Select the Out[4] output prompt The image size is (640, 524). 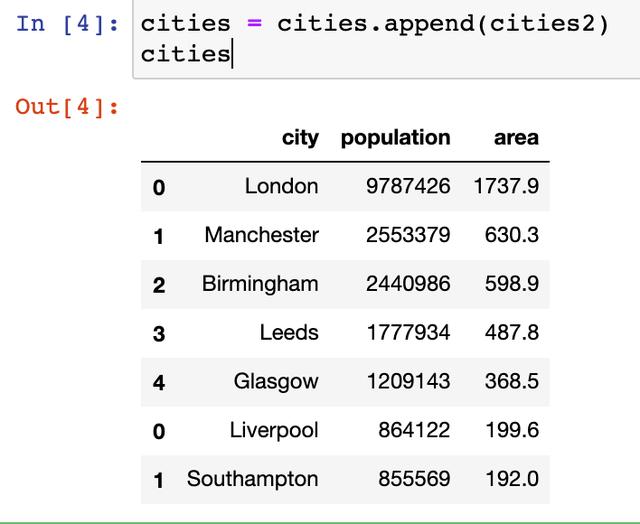pos(67,107)
